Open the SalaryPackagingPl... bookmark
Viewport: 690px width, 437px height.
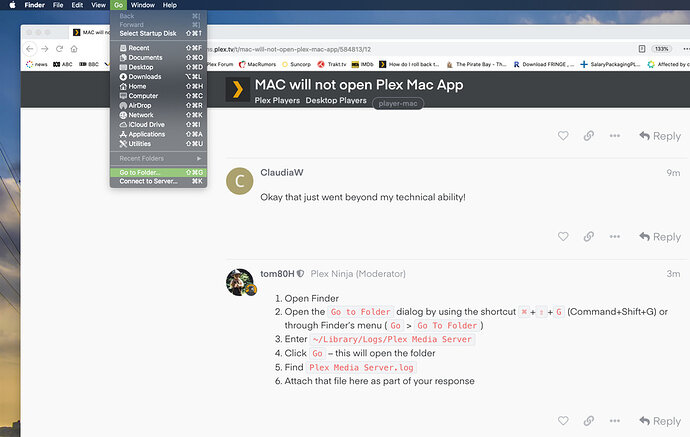click(610, 64)
